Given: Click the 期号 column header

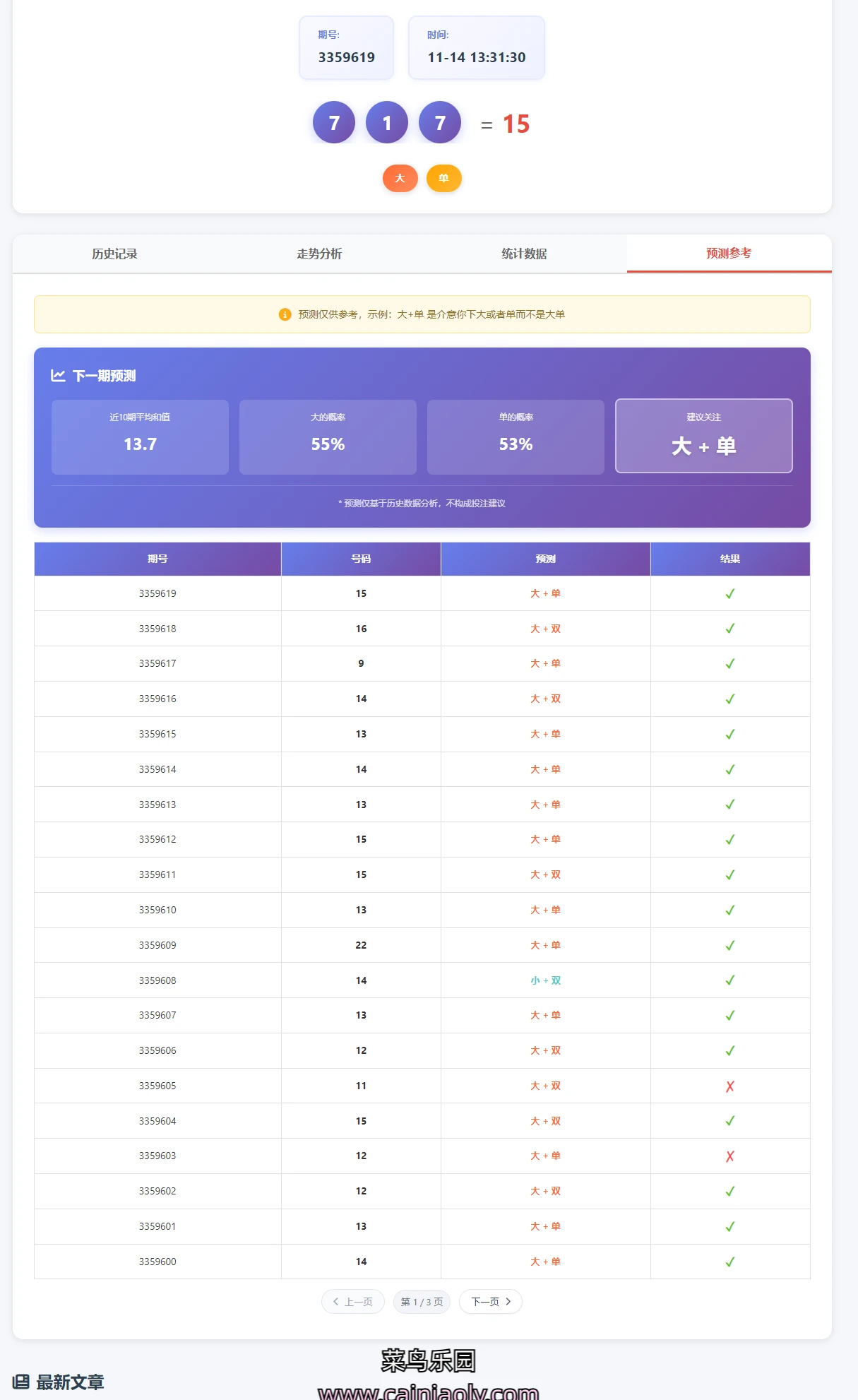Looking at the screenshot, I should [x=157, y=559].
